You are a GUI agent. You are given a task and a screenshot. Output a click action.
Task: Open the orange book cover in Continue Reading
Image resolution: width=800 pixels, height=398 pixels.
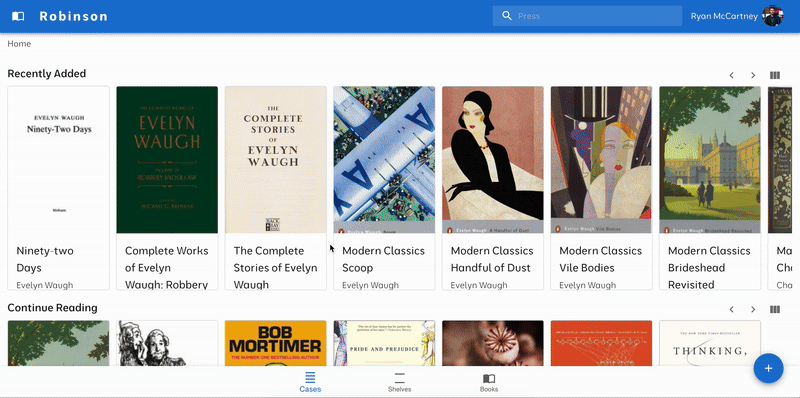(x=602, y=343)
